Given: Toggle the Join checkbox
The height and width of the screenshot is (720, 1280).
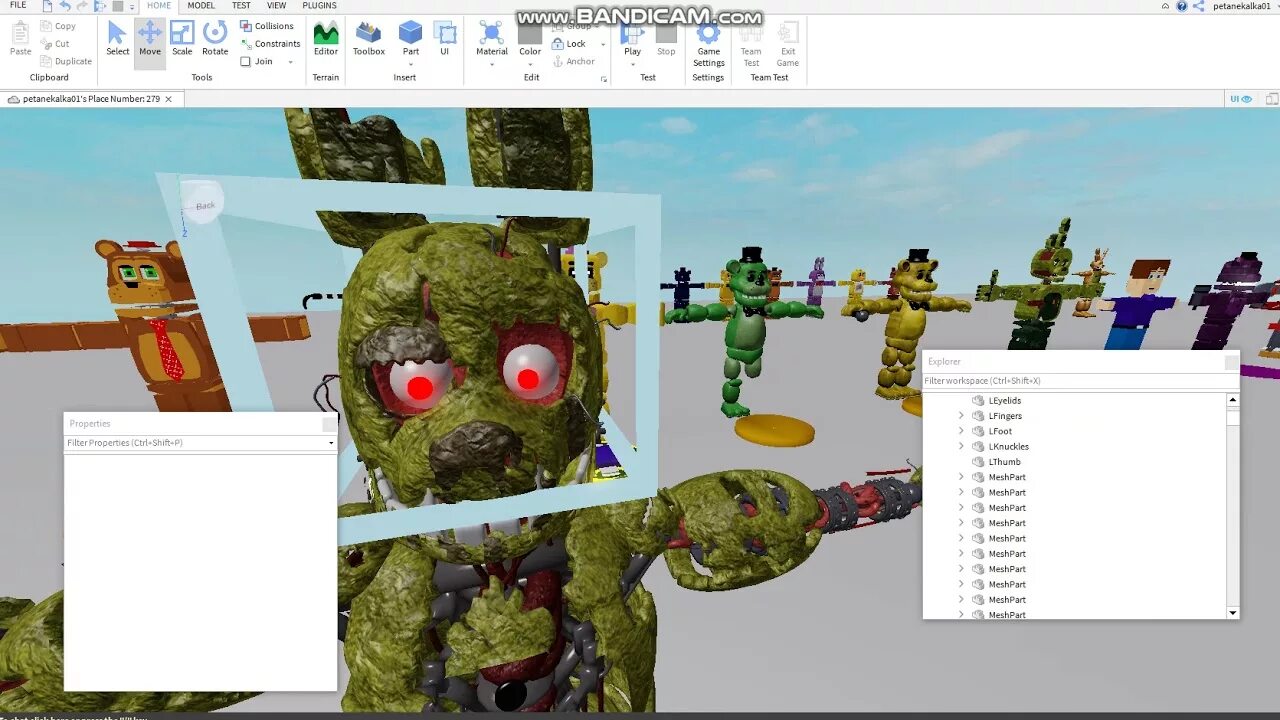Looking at the screenshot, I should [x=246, y=61].
